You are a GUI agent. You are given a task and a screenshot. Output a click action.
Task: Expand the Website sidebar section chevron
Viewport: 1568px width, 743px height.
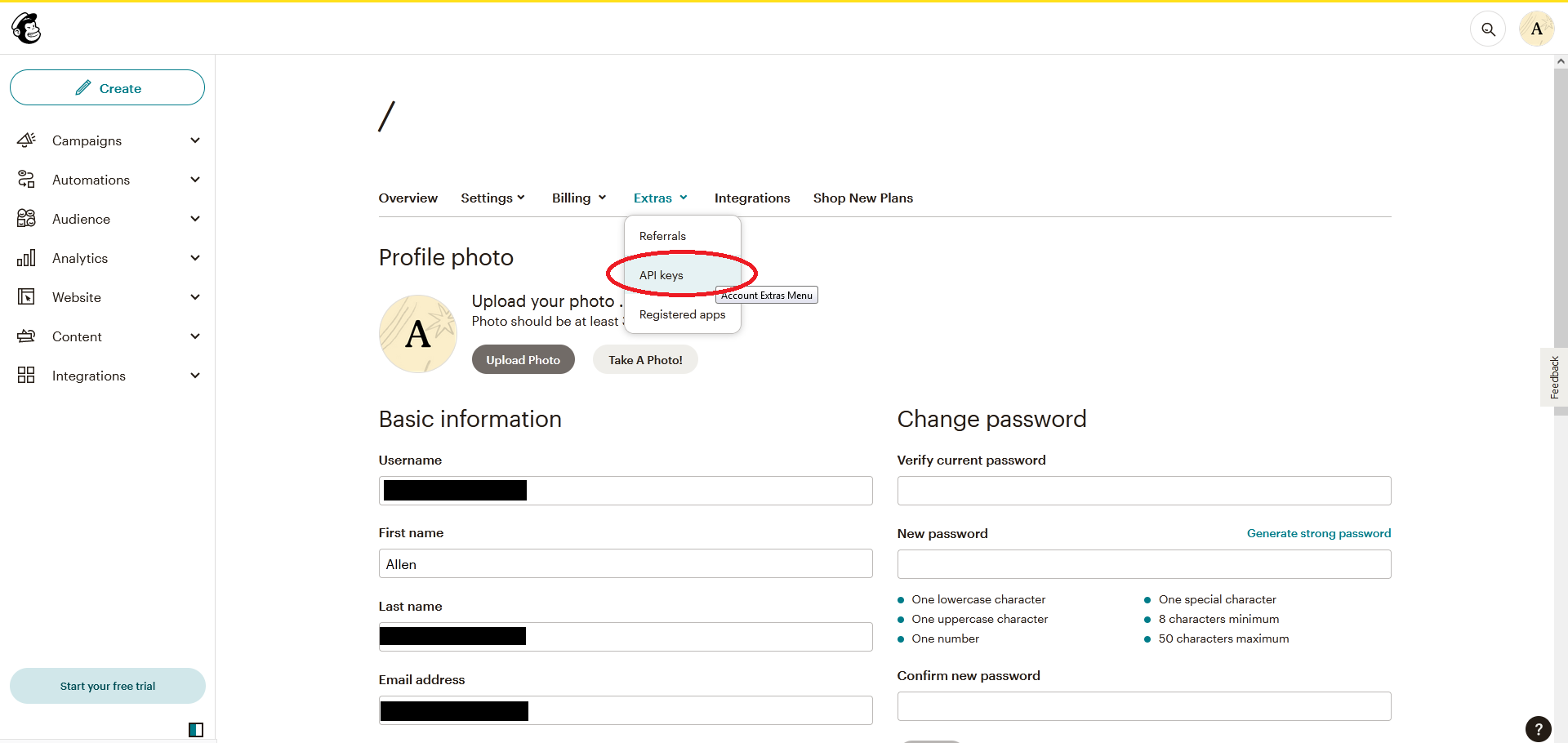(195, 296)
